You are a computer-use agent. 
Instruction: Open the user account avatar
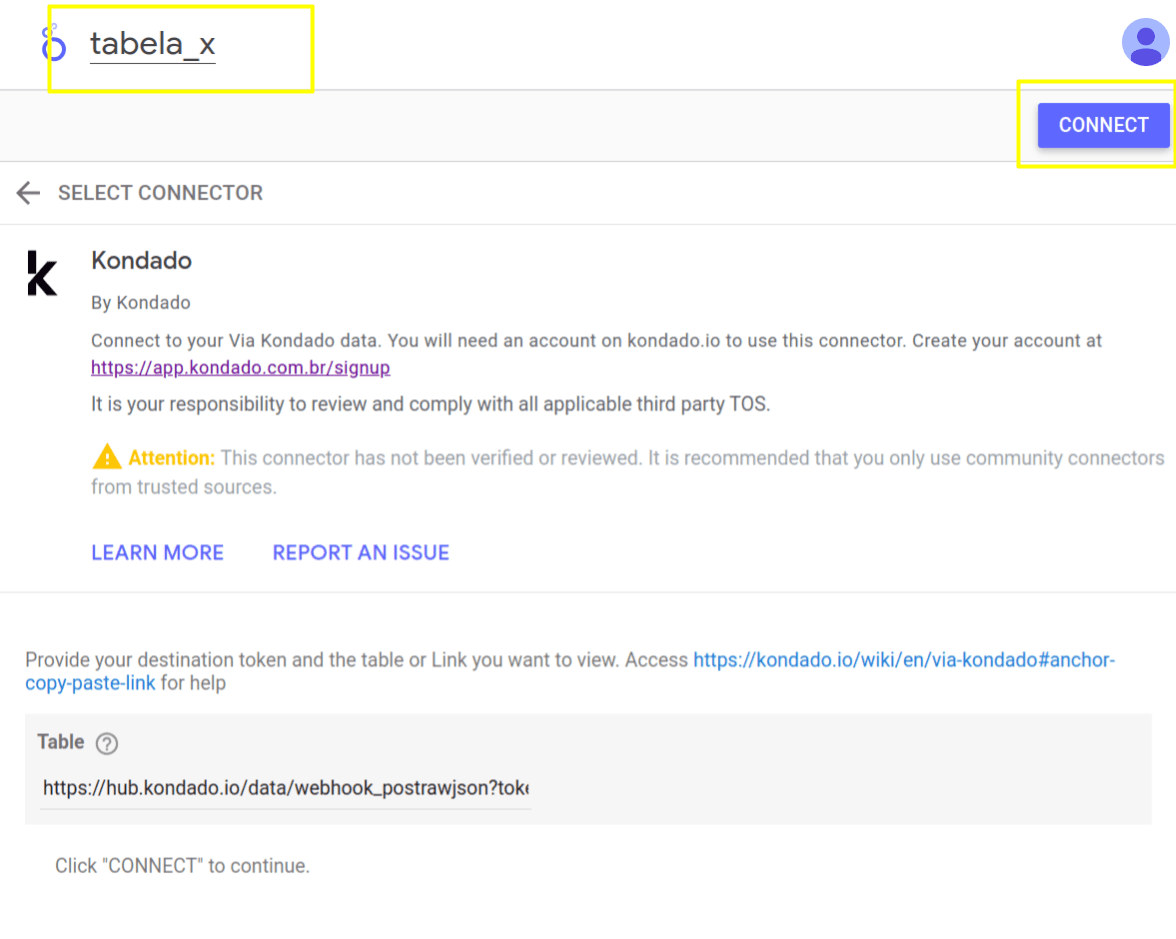[1145, 42]
